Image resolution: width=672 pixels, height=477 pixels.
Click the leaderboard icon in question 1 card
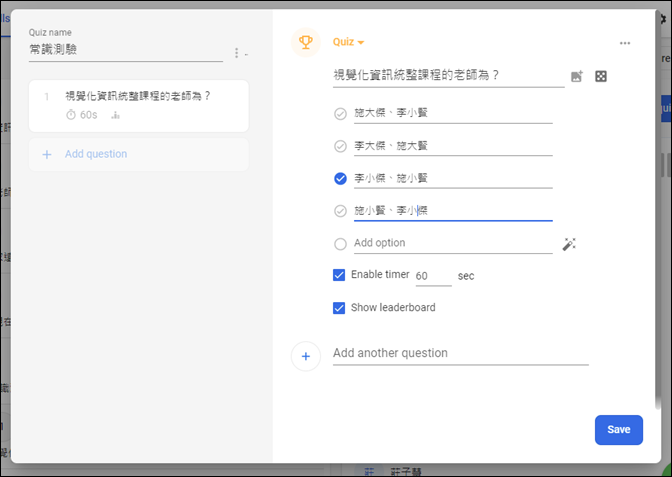pyautogui.click(x=115, y=115)
